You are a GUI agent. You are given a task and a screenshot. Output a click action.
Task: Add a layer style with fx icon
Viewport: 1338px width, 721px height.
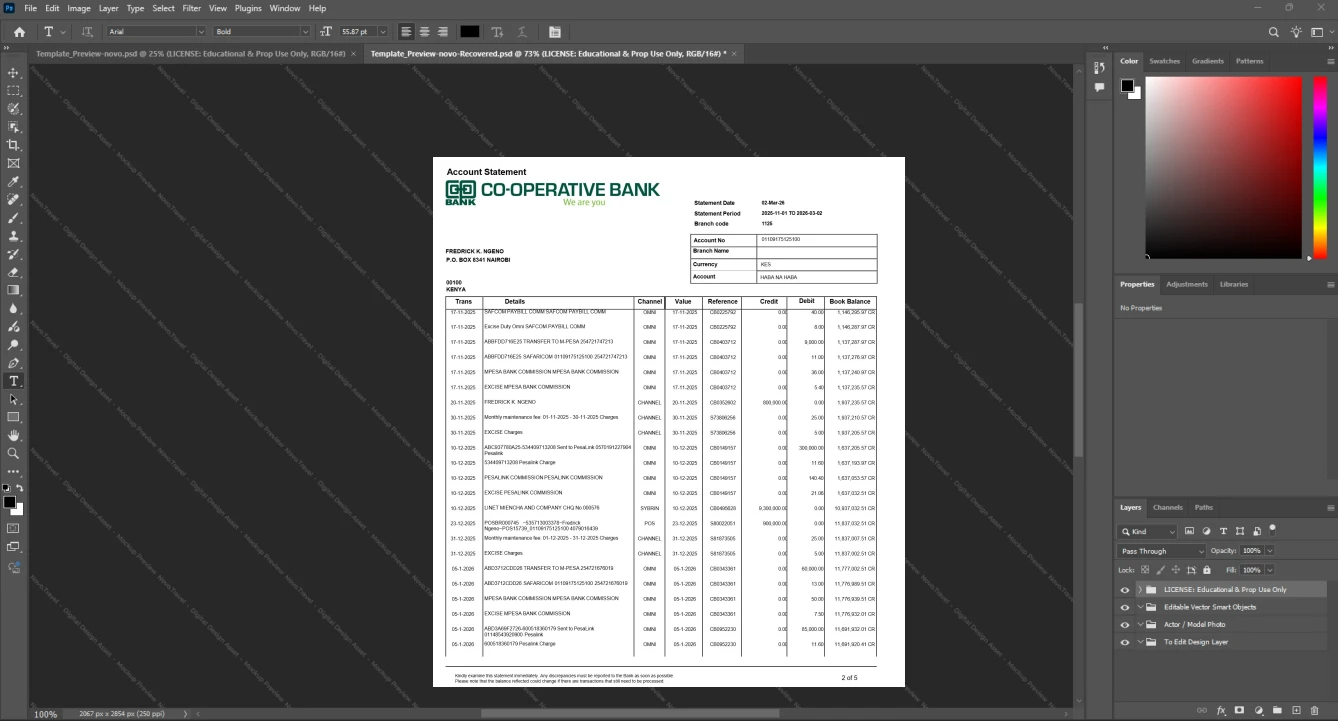click(1221, 710)
